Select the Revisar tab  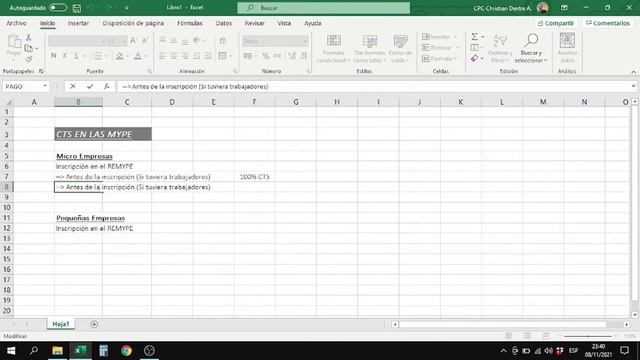(x=254, y=23)
